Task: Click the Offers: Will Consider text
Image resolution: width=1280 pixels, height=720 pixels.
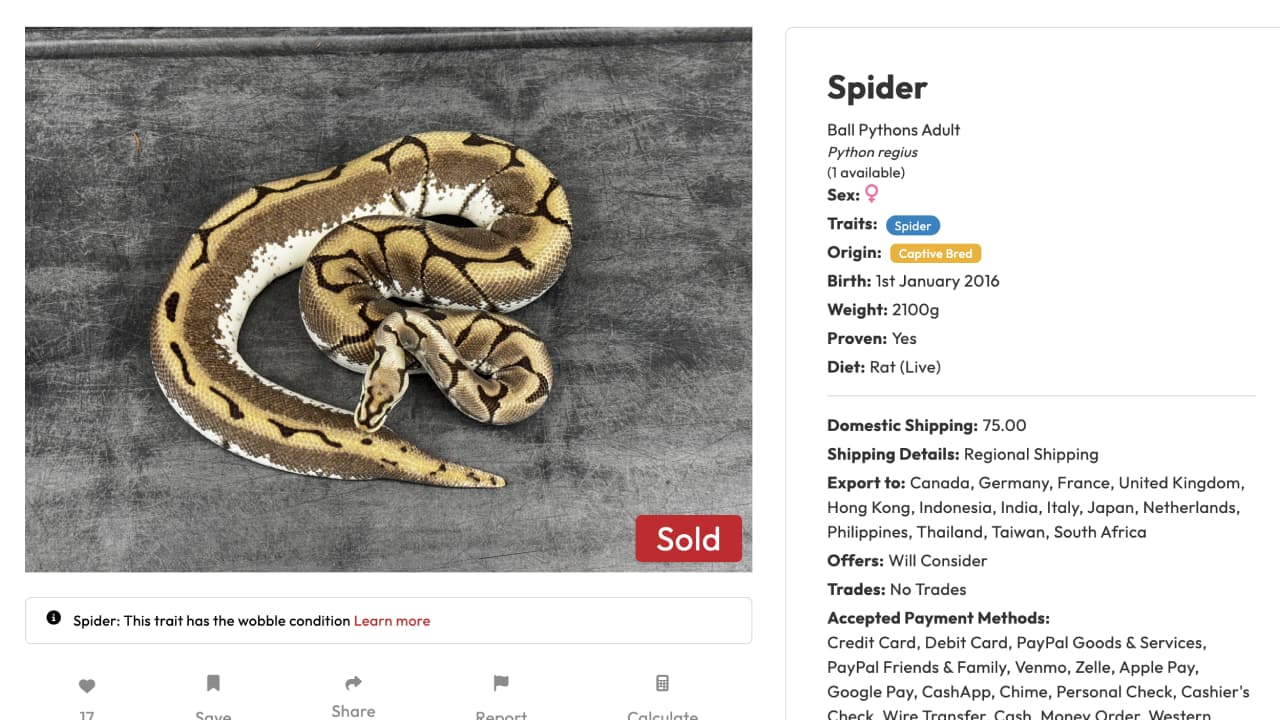Action: click(x=907, y=561)
